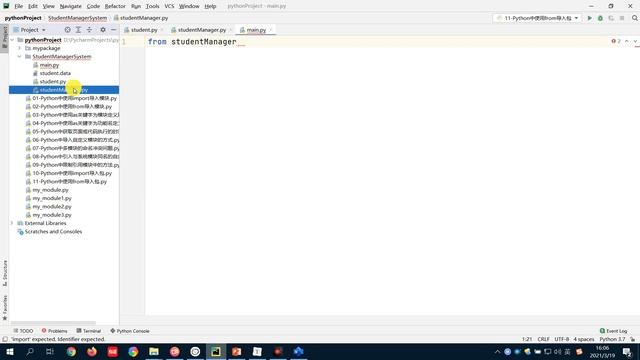
Task: Collapse the pythonProject root node
Action: point(12,40)
